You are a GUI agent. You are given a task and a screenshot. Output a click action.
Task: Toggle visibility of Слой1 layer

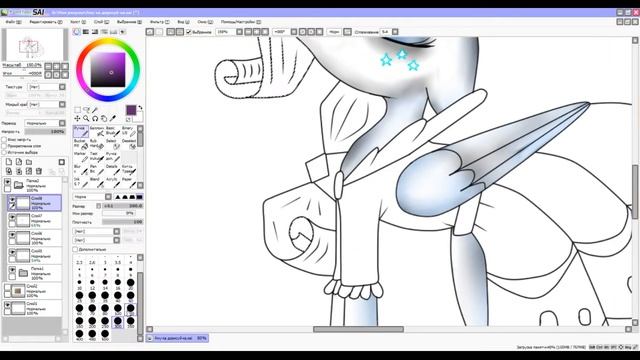click(x=7, y=305)
